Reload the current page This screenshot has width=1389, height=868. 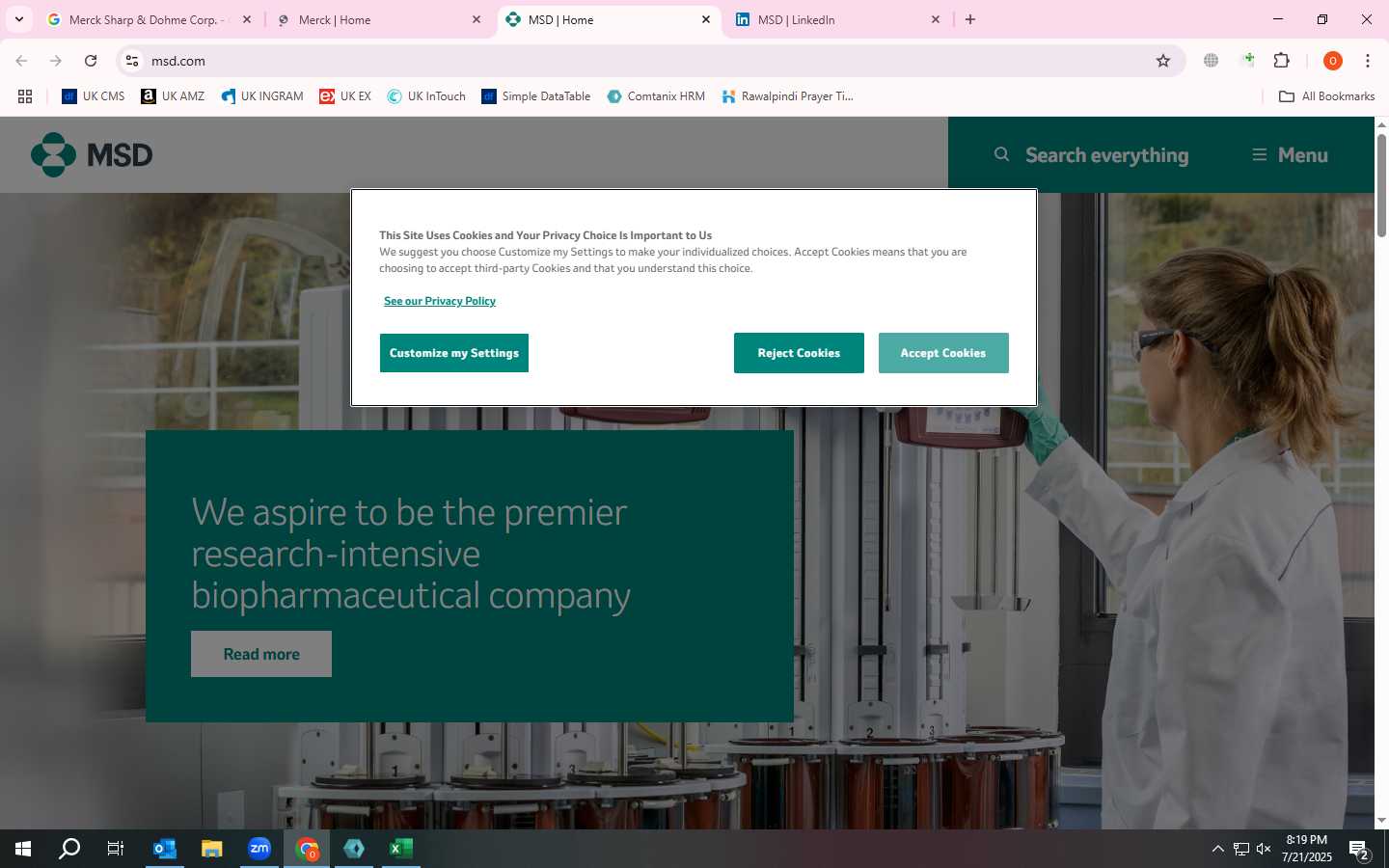(91, 61)
